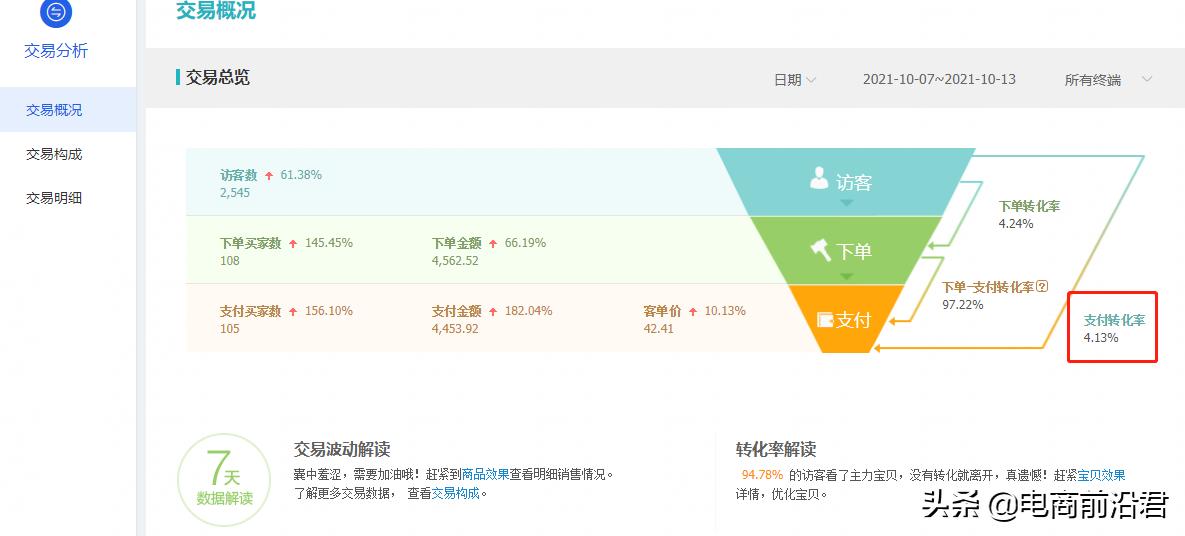
Task: Click red up arrow beside 客单价
Action: (693, 311)
